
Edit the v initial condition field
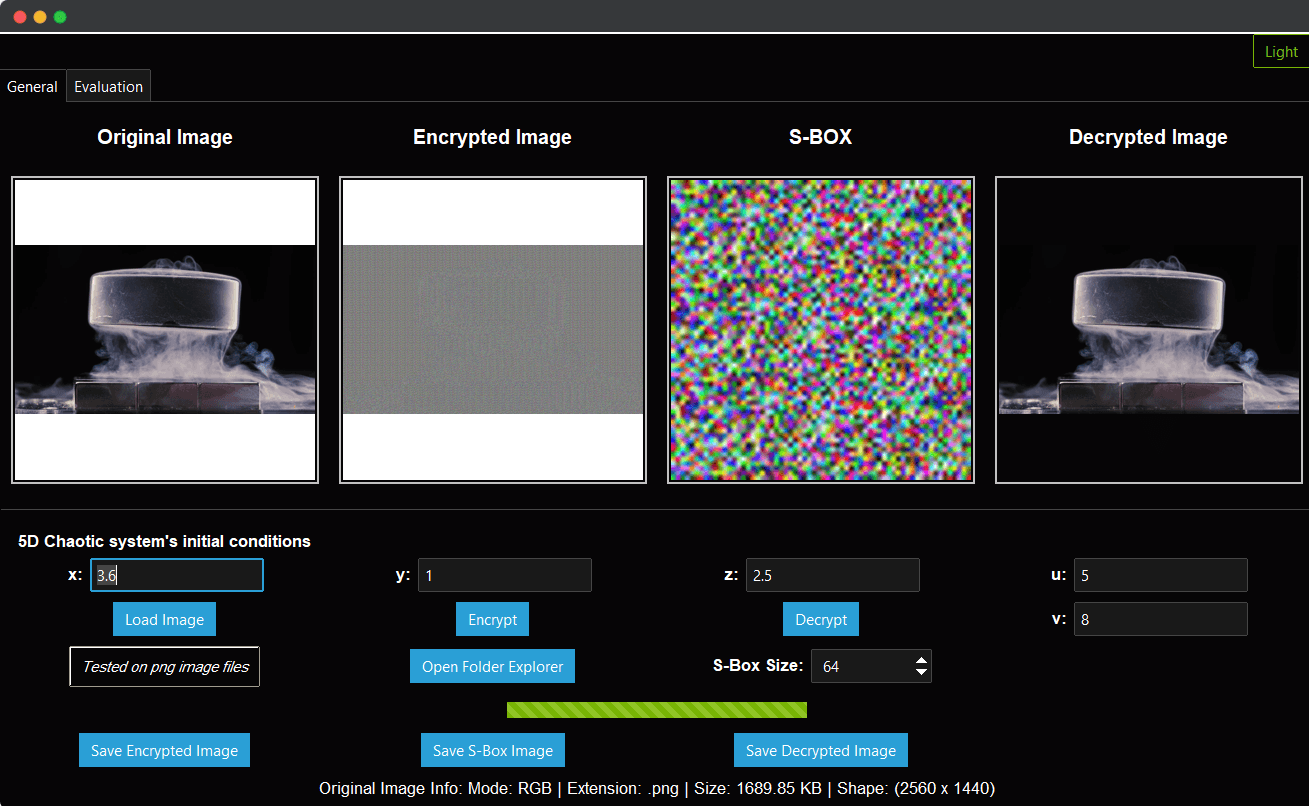click(x=1160, y=619)
